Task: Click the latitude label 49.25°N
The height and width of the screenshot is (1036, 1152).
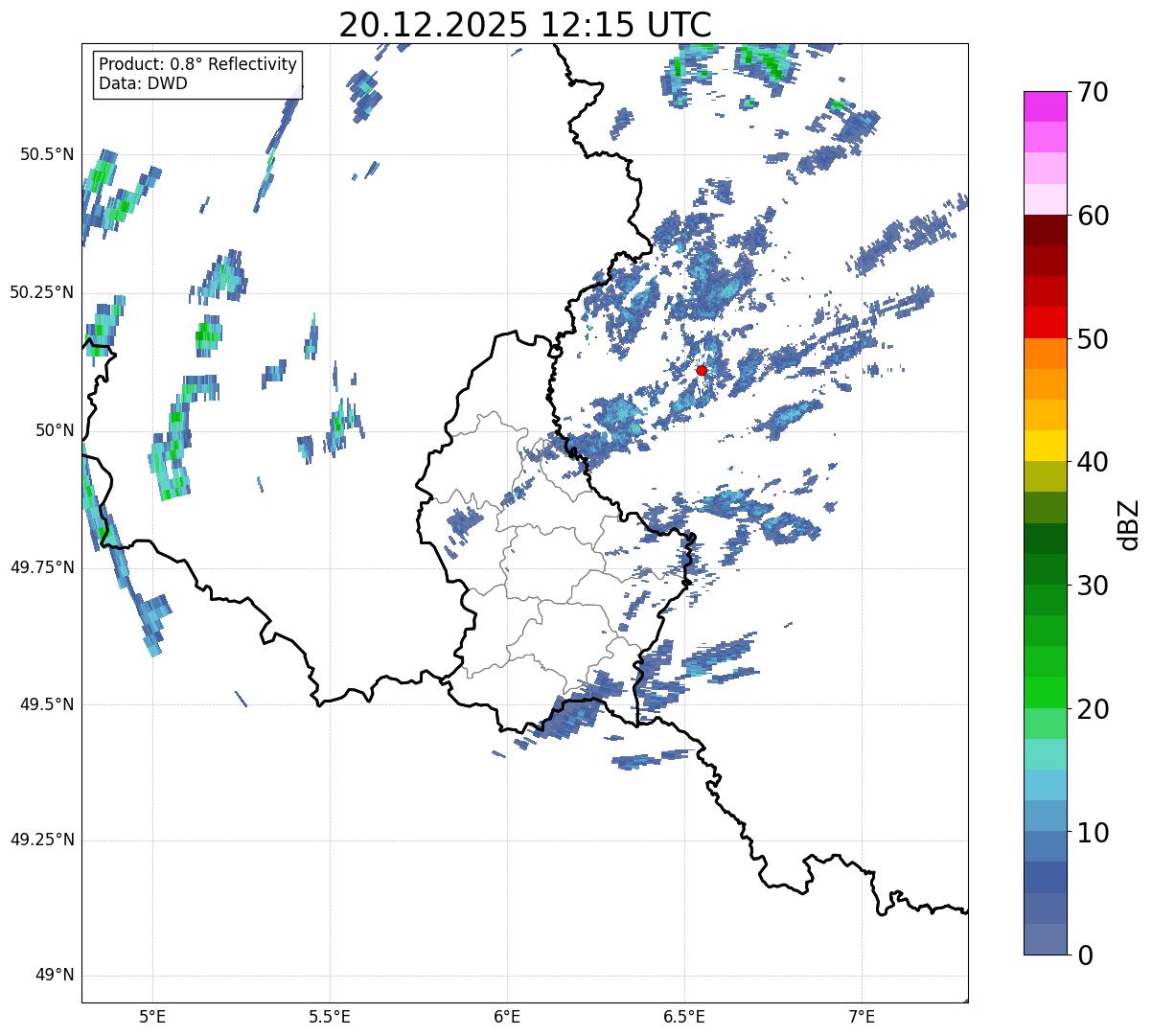Action: (x=42, y=840)
